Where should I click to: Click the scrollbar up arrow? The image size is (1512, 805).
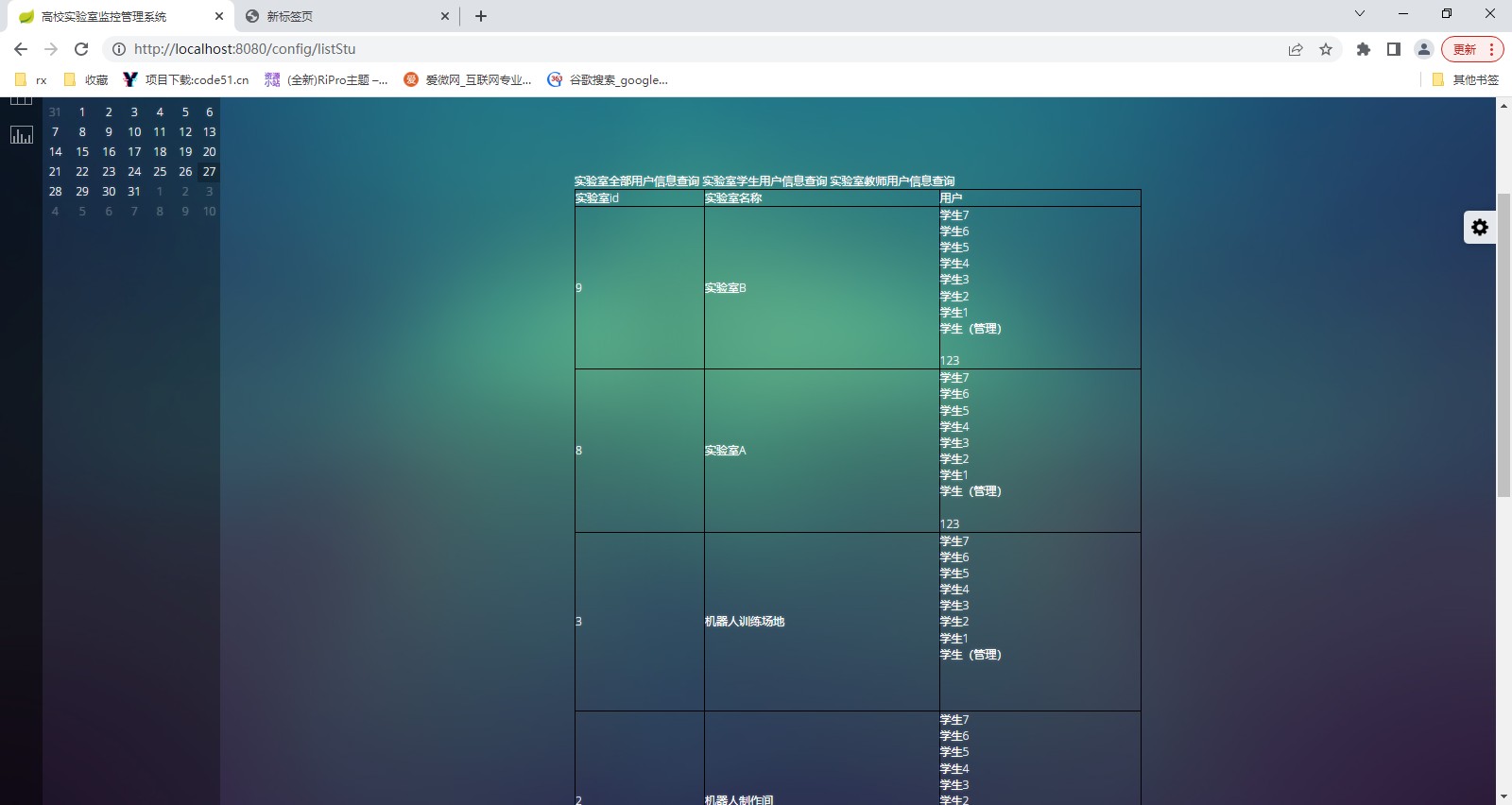coord(1503,105)
